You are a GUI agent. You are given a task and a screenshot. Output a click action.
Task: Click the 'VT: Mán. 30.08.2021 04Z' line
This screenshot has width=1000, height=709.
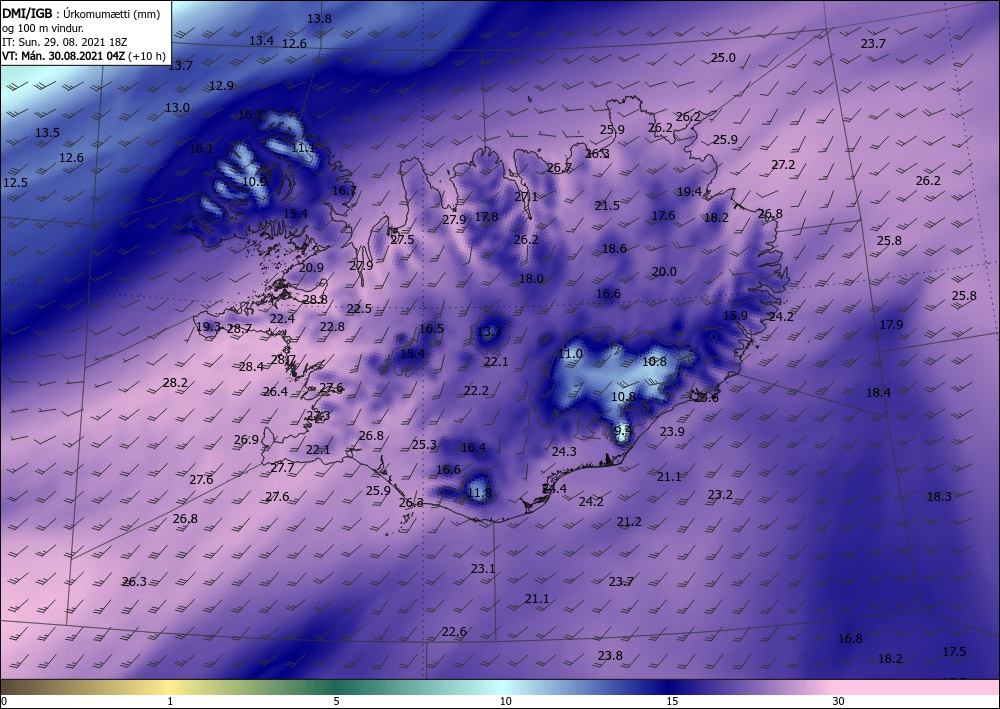[x=64, y=56]
